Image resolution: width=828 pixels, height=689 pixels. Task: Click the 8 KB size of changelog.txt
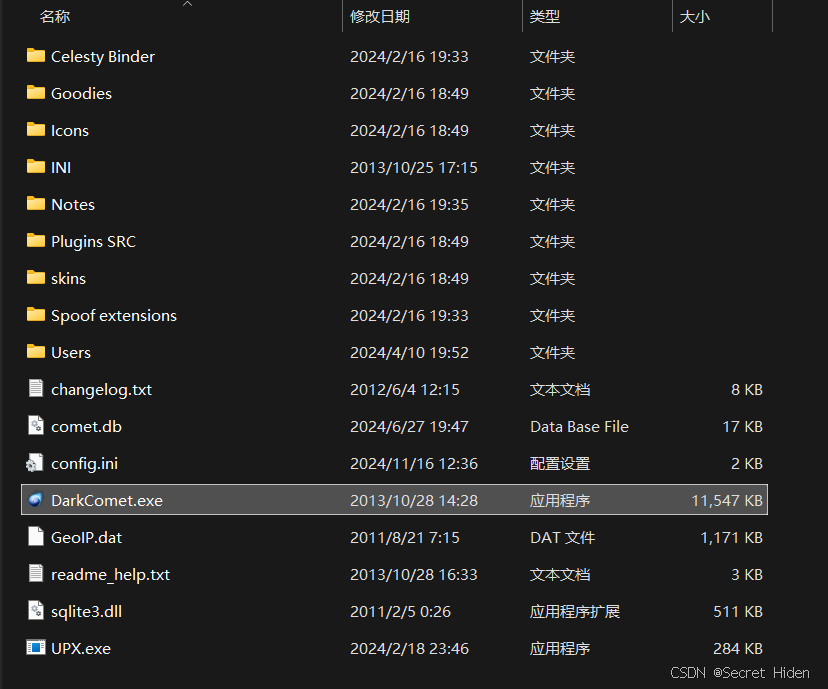[x=747, y=390]
